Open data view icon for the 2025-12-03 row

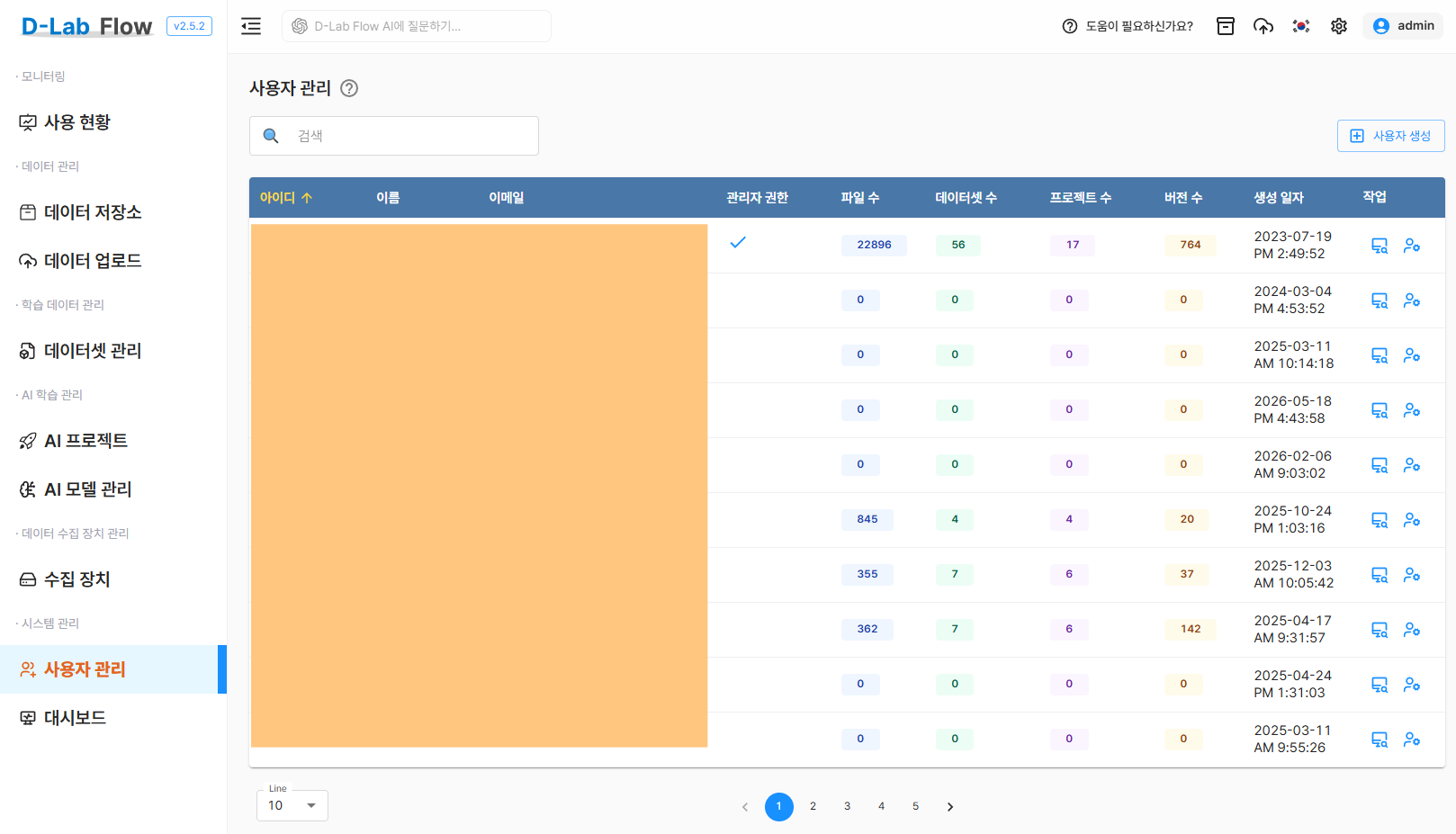pyautogui.click(x=1380, y=575)
